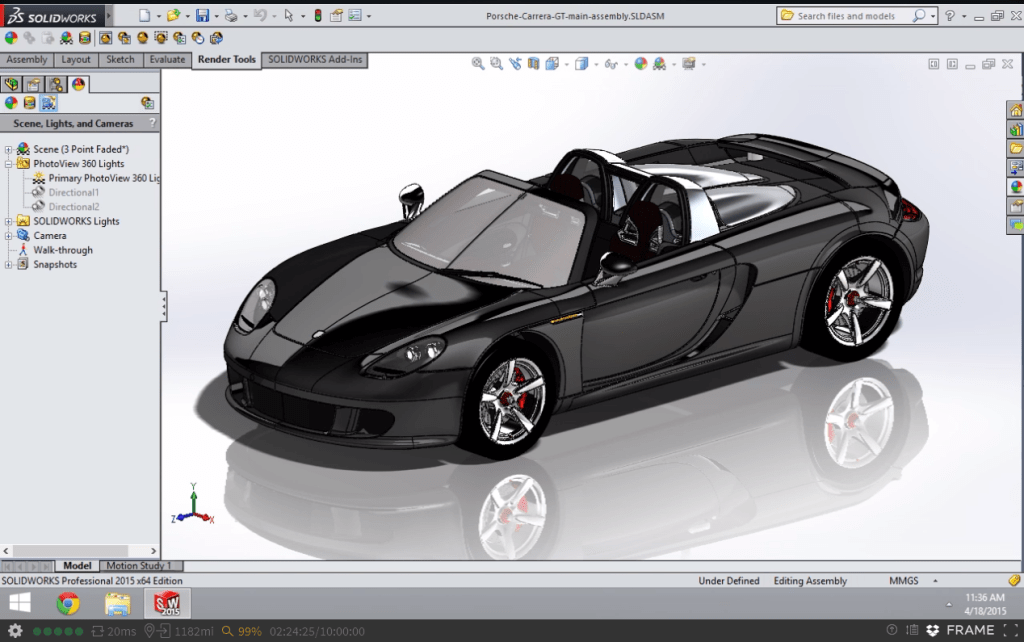Open the File Explorer folder in the right task pane
The height and width of the screenshot is (642, 1024).
point(1016,148)
